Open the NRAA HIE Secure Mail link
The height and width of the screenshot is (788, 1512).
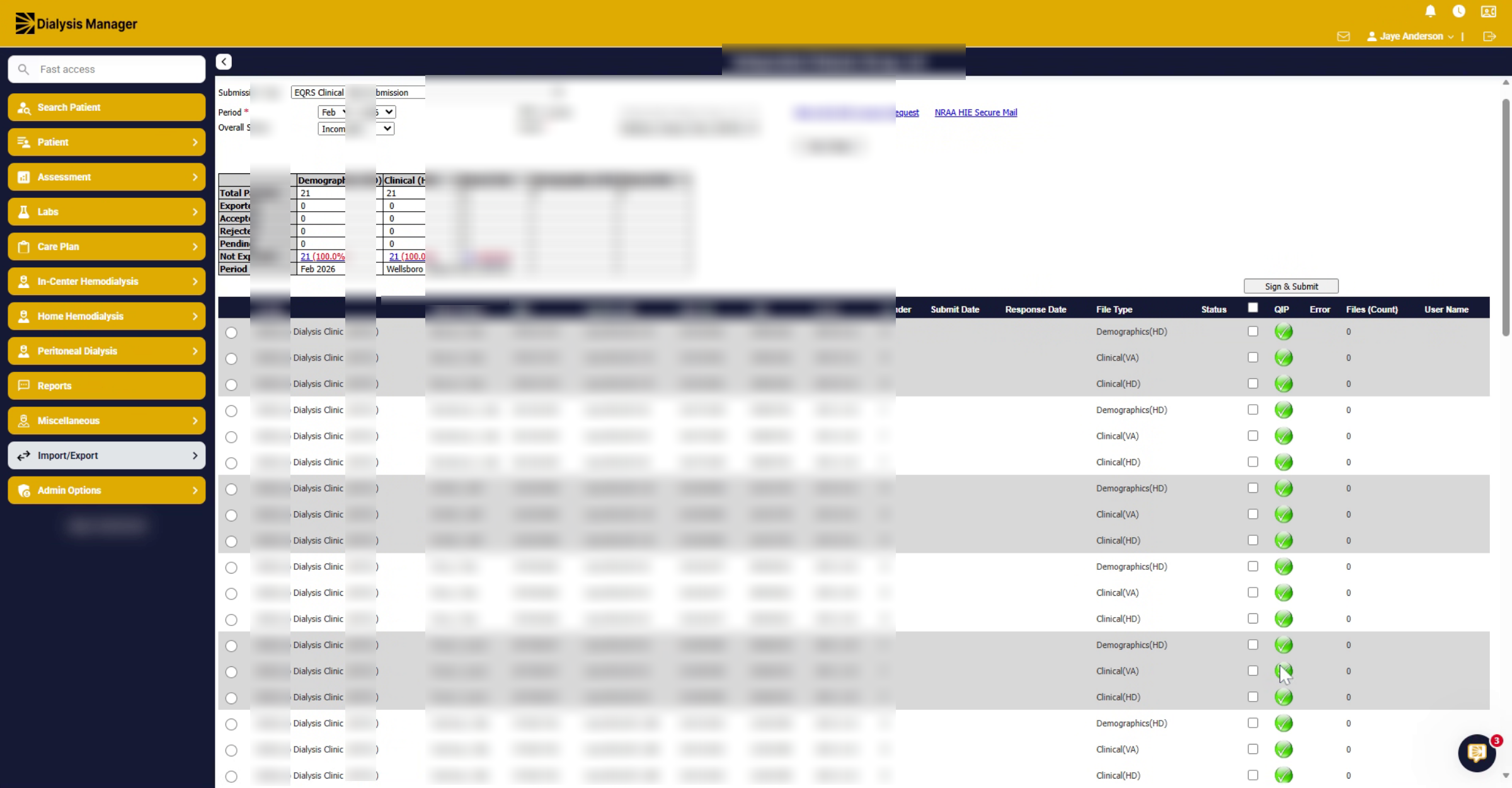tap(975, 112)
